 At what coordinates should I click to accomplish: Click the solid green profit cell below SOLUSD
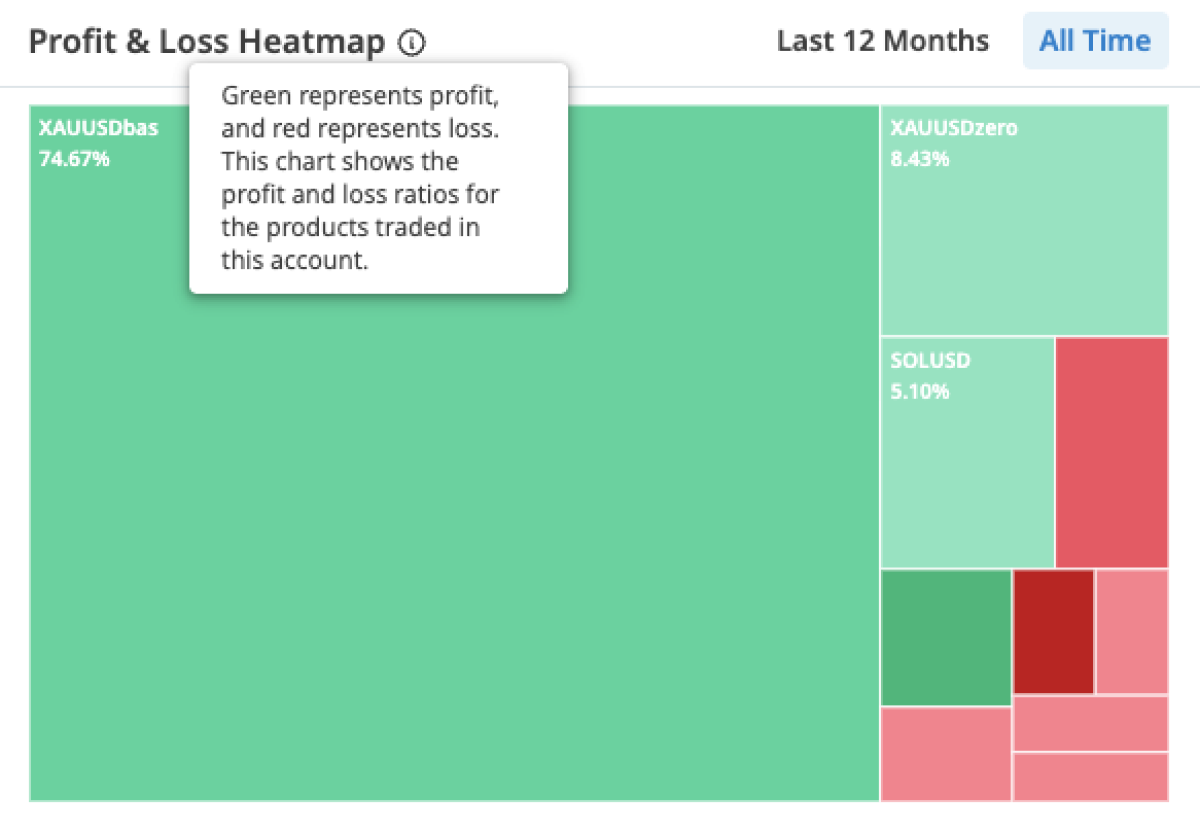tap(945, 635)
